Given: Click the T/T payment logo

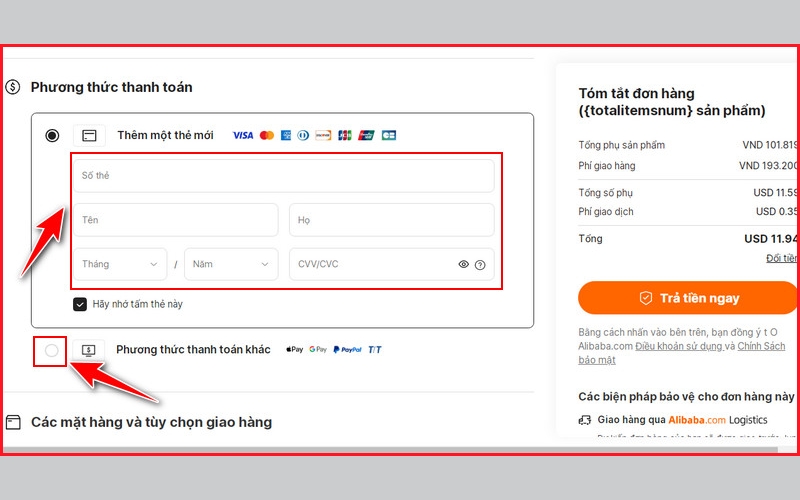Looking at the screenshot, I should pos(375,349).
